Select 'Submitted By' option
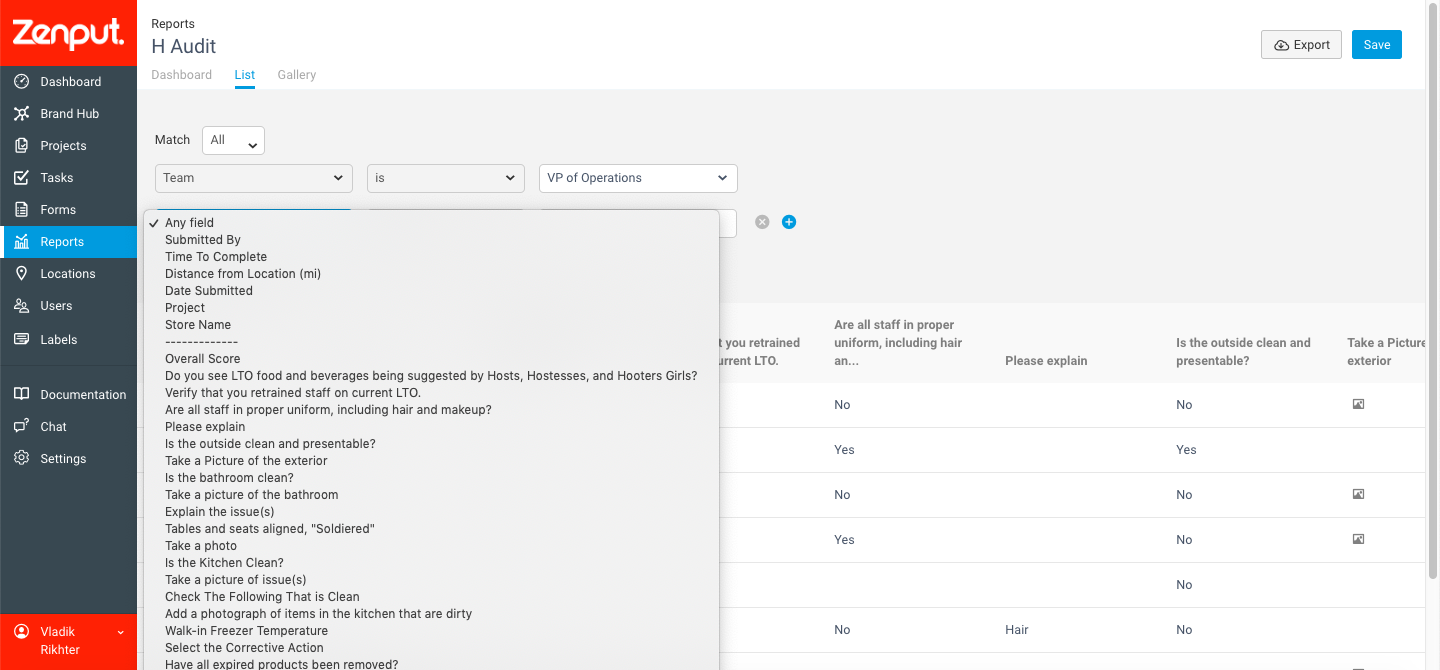The width and height of the screenshot is (1440, 670). [x=431, y=240]
